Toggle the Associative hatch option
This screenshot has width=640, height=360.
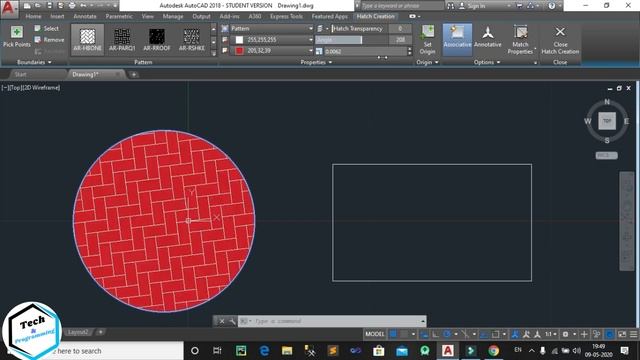[457, 40]
